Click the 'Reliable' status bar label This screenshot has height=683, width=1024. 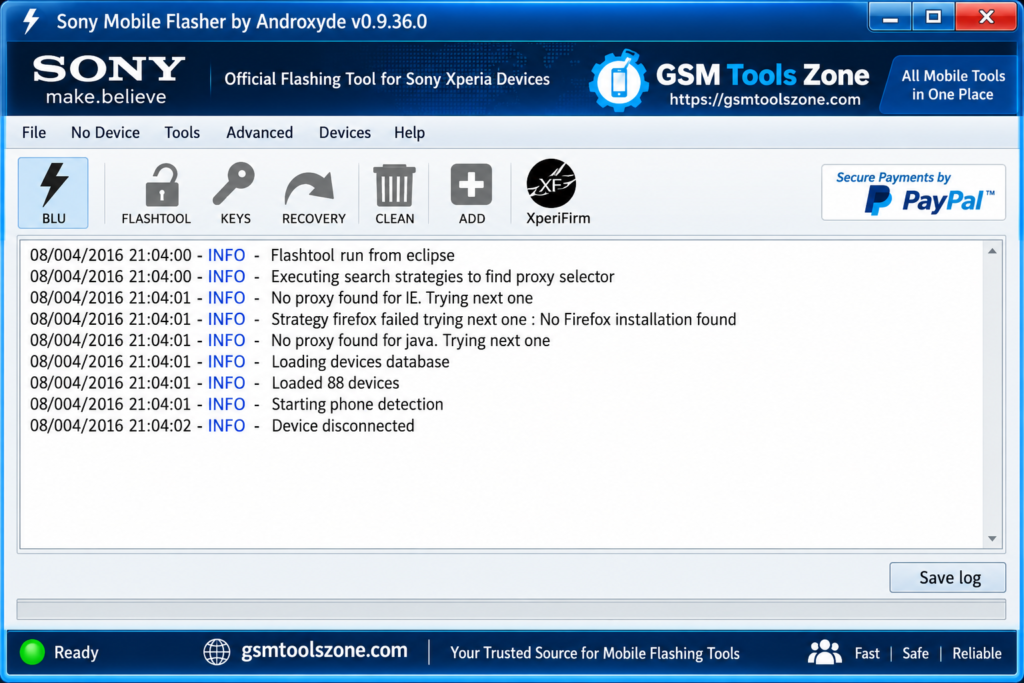[x=977, y=653]
